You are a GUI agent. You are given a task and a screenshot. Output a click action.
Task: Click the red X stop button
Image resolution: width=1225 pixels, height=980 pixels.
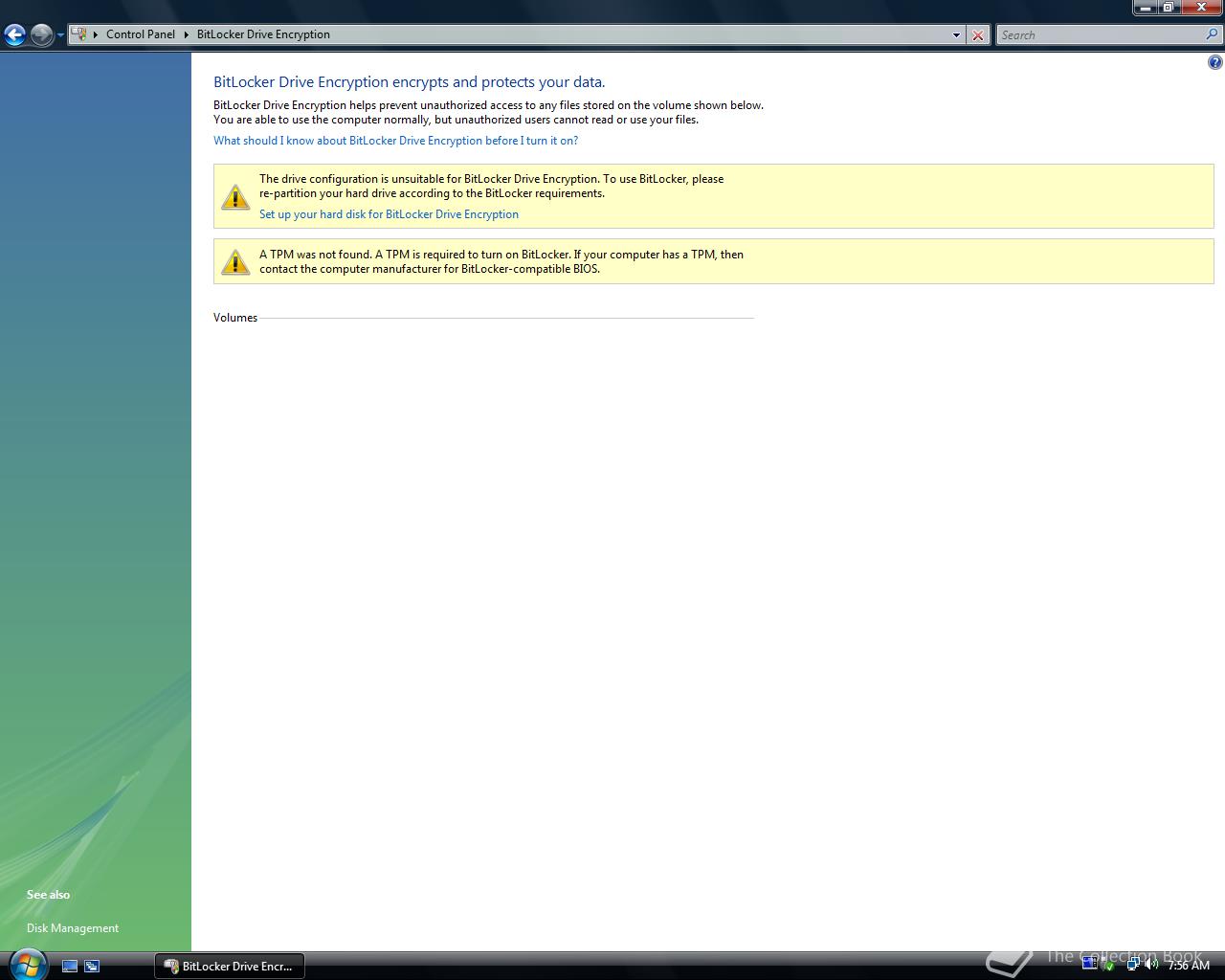pos(978,35)
